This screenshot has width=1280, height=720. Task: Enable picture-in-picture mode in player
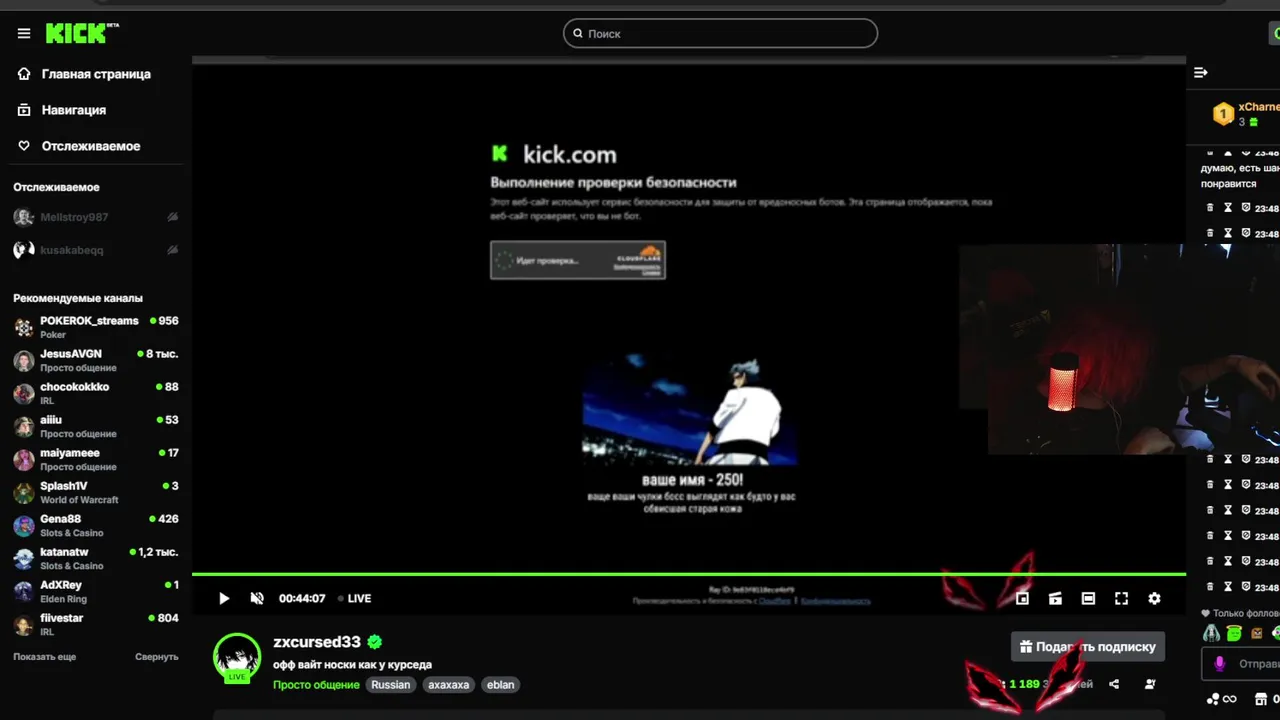(x=1022, y=598)
